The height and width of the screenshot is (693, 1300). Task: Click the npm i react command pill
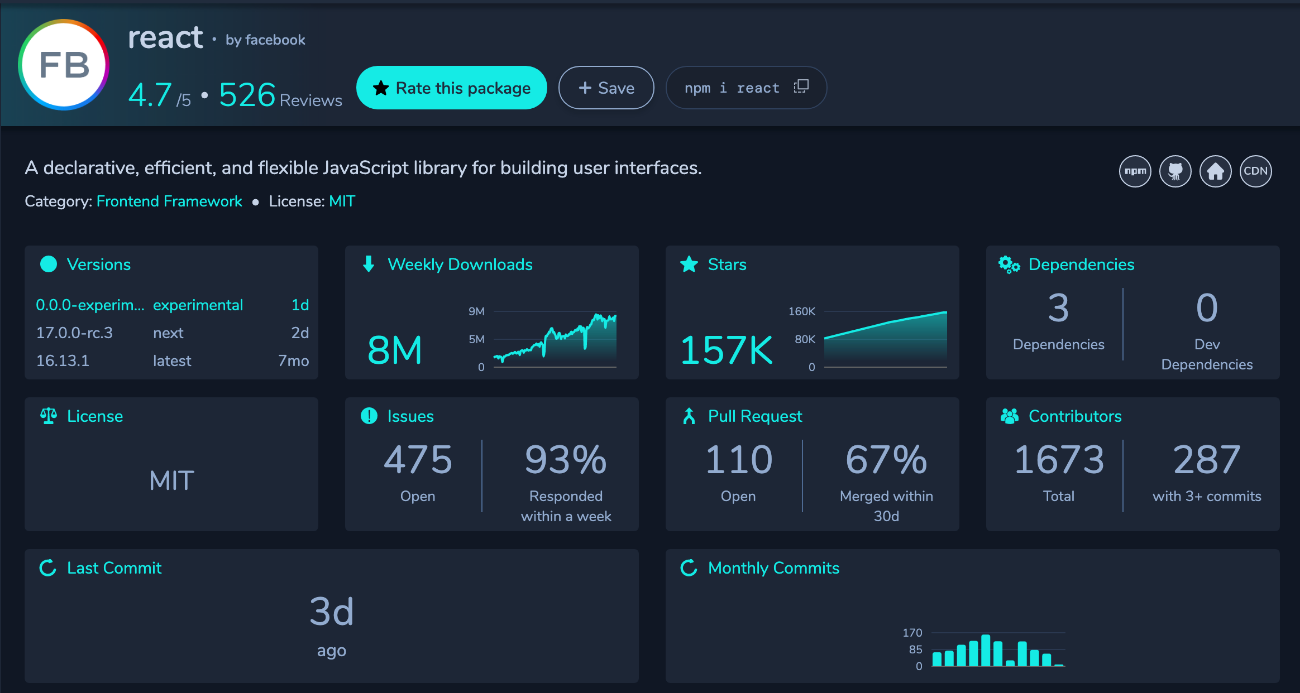[x=746, y=88]
